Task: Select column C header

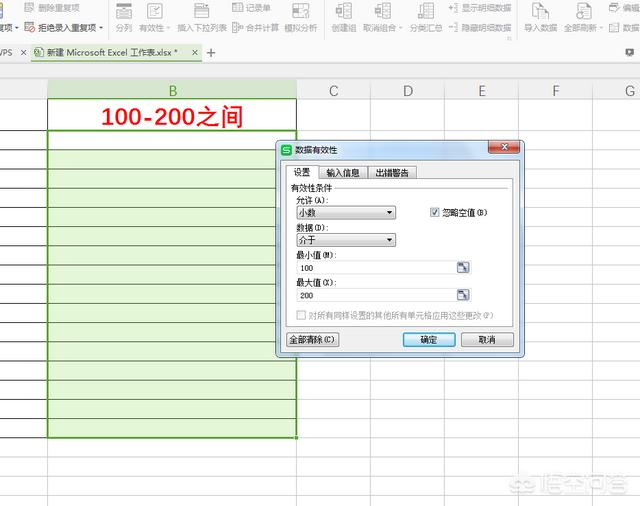Action: pos(333,89)
